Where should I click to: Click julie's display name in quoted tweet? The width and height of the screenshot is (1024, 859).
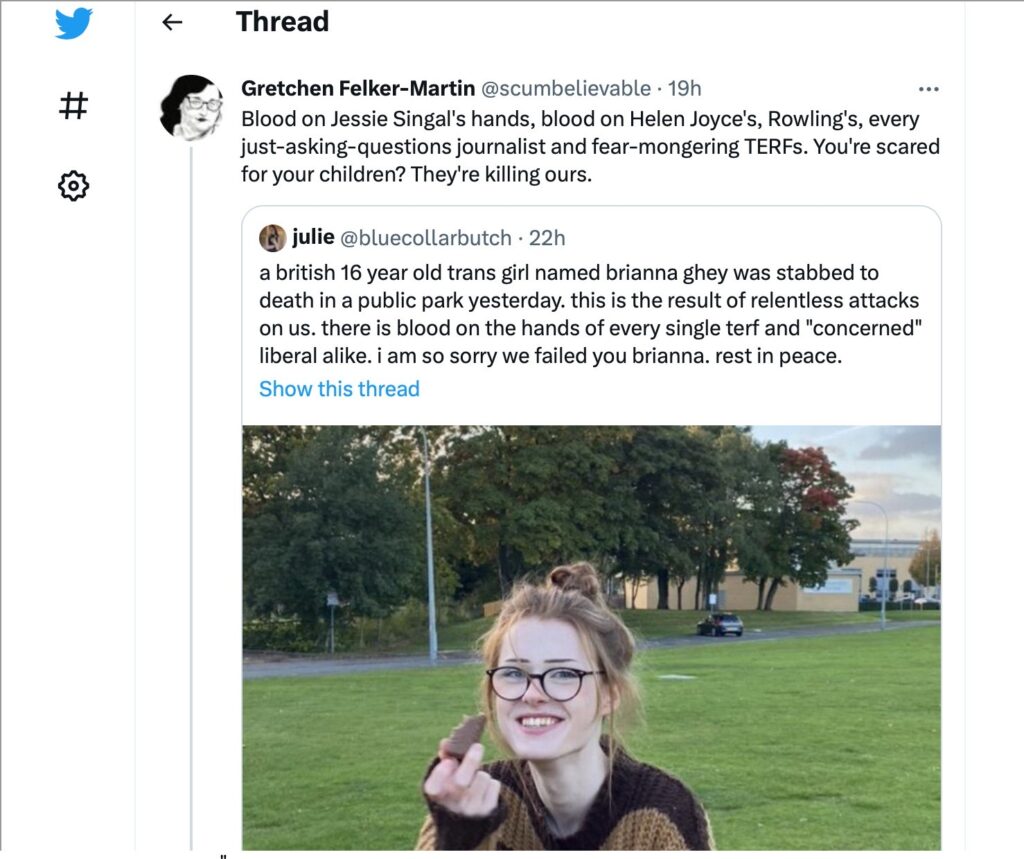313,238
